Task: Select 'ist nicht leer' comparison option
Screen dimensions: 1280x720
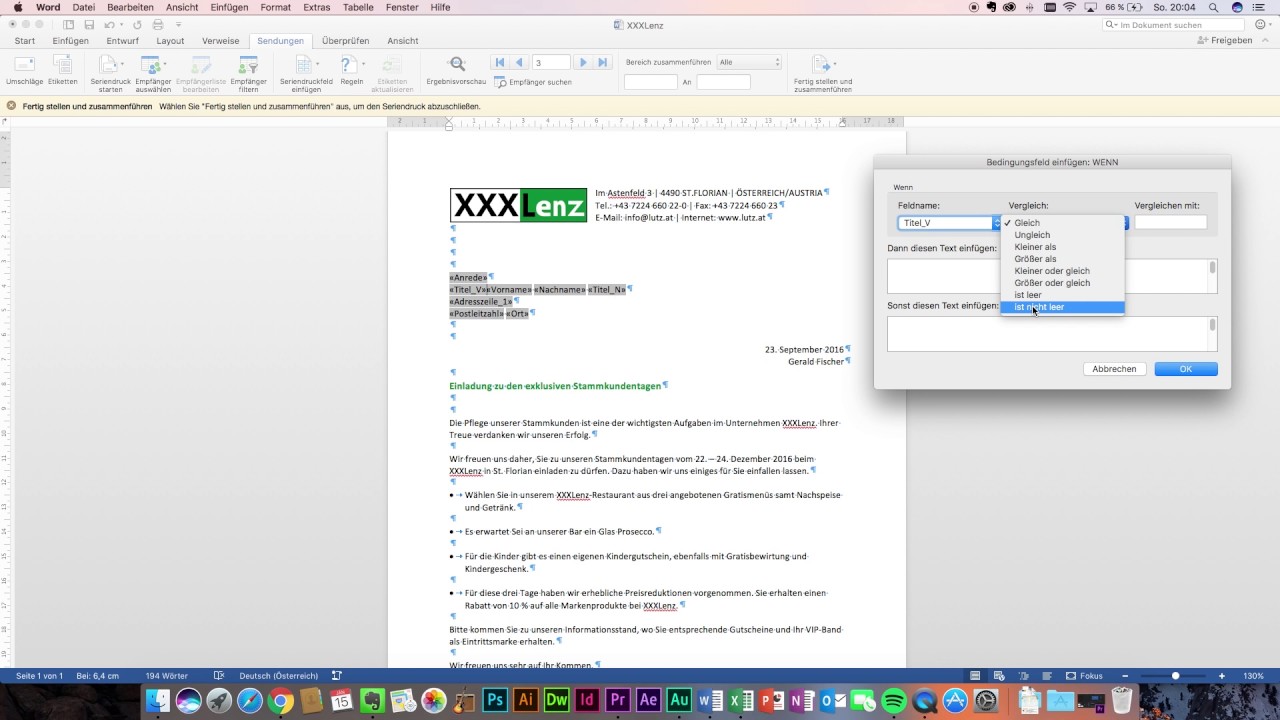Action: 1063,307
